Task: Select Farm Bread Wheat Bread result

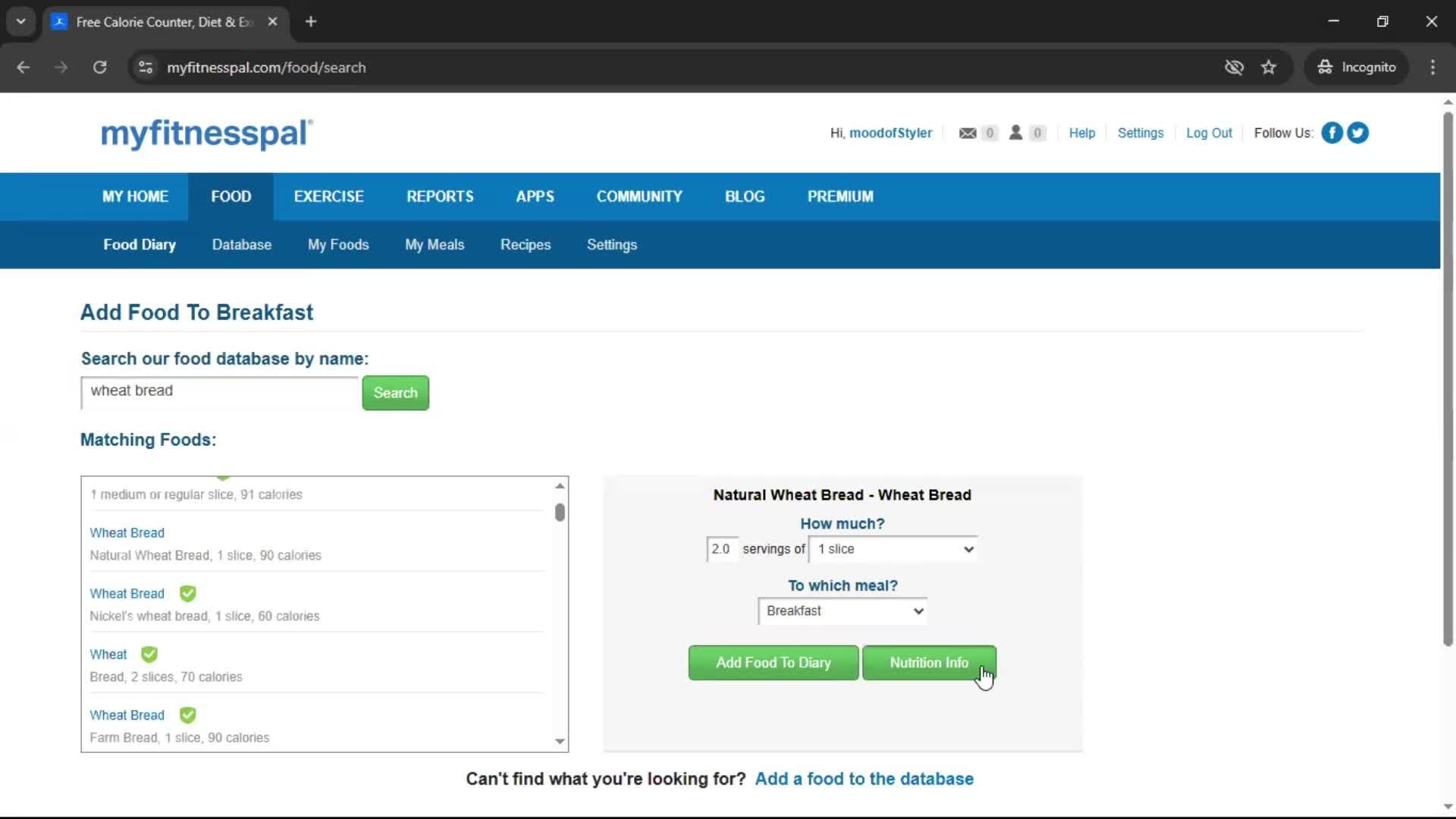Action: 317,726
